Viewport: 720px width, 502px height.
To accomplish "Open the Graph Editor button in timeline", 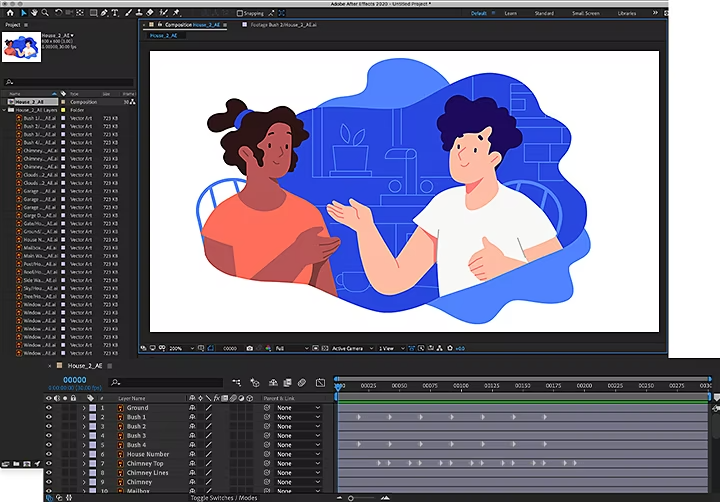I will (x=319, y=382).
